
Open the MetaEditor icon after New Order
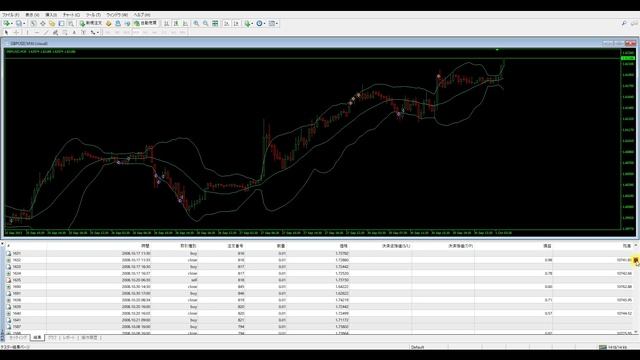[x=109, y=23]
